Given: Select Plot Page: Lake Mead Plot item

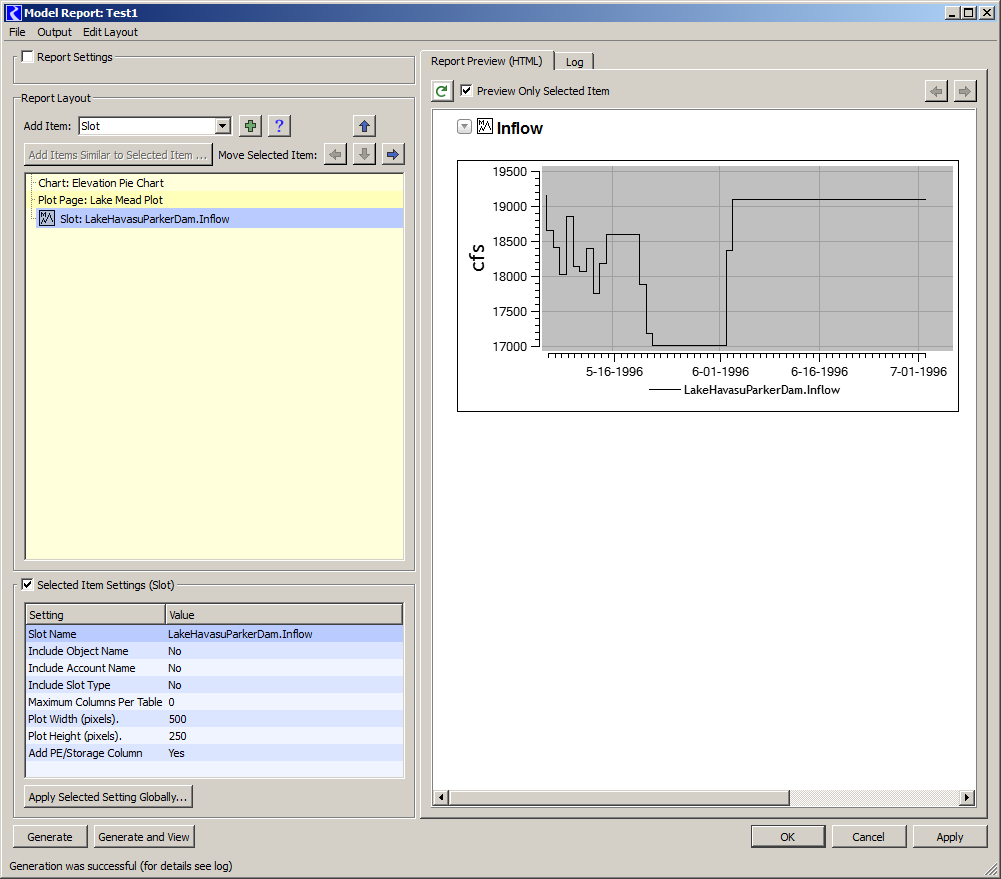Looking at the screenshot, I should pyautogui.click(x=100, y=200).
